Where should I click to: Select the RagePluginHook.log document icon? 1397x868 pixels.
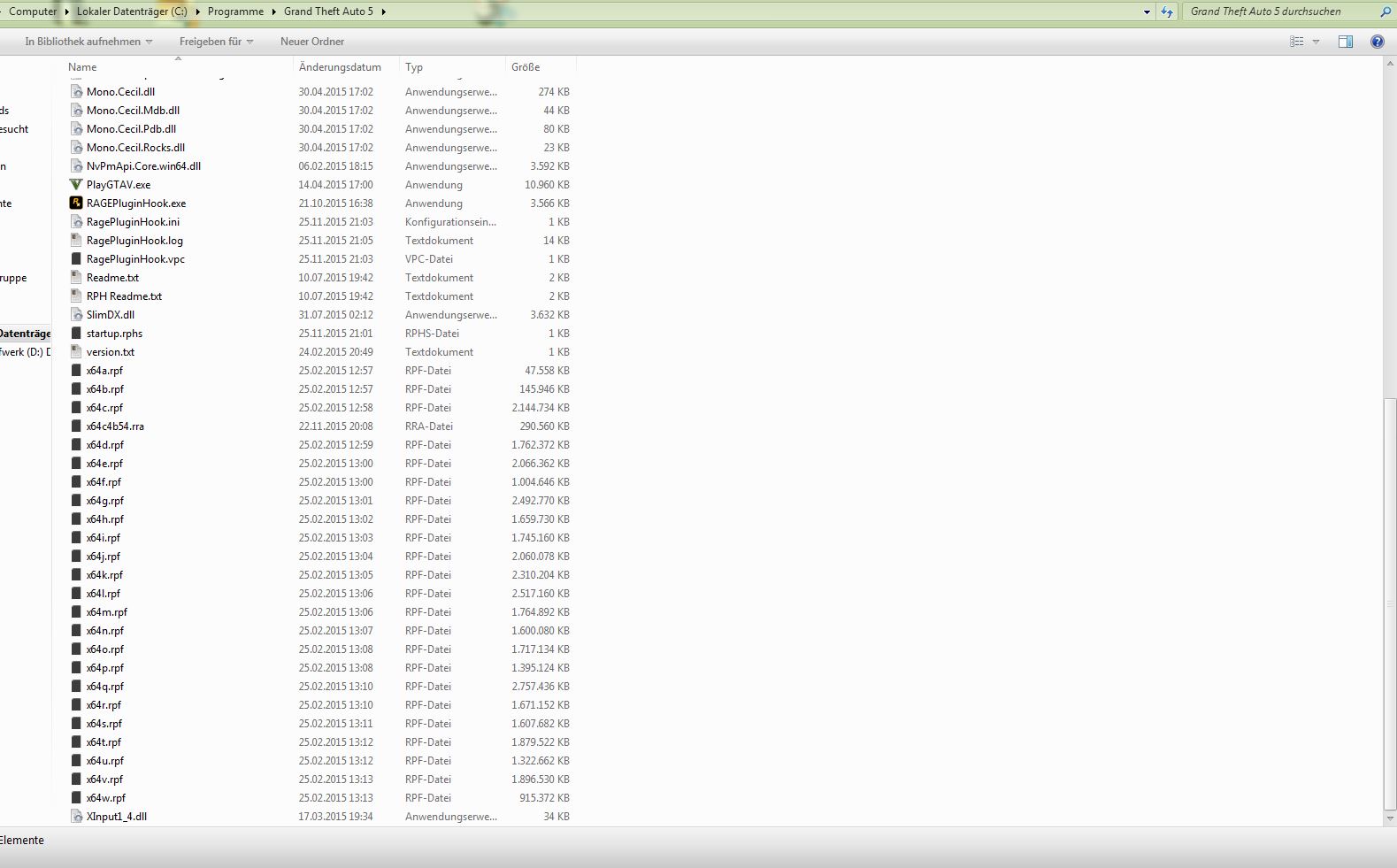coord(76,241)
